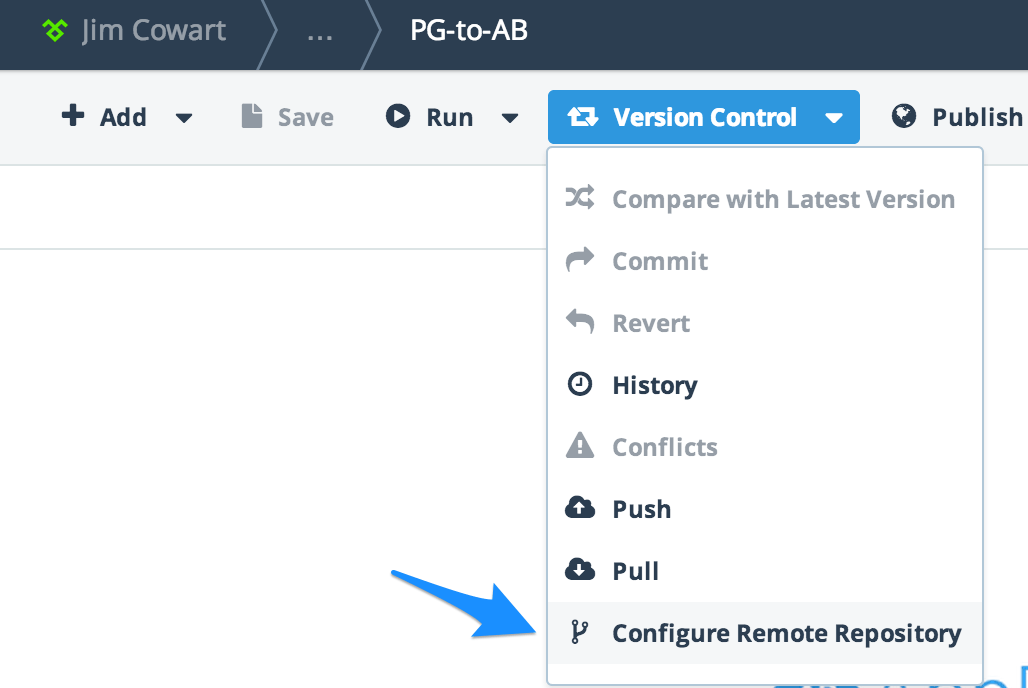Screen dimensions: 1028x688
Task: Click the Talend logo icon beside Jim Cowart
Action: [55, 31]
